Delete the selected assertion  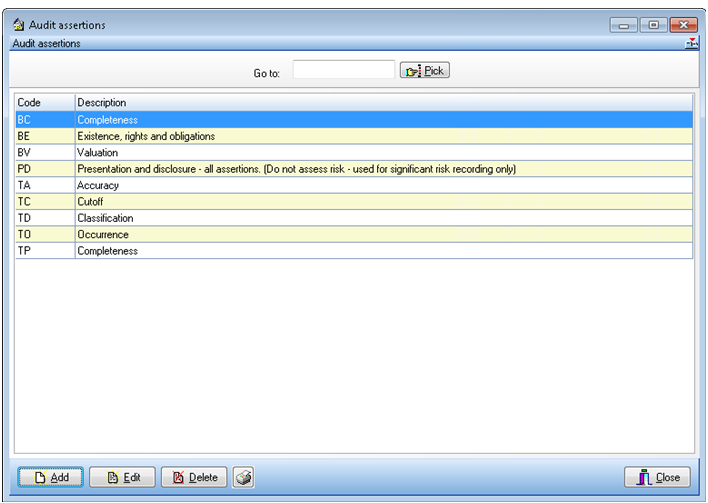click(194, 477)
